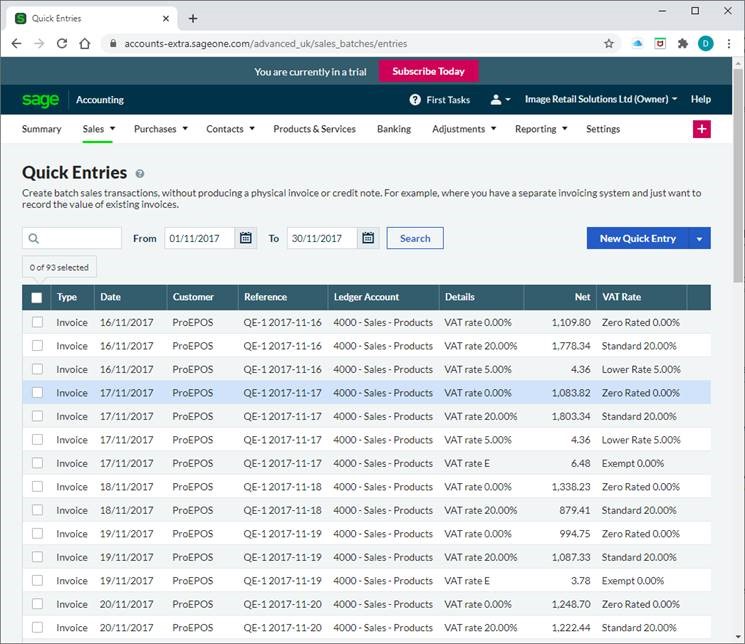Select the checkbox for the 1,109.80 invoice
The width and height of the screenshot is (745, 644).
[37, 322]
